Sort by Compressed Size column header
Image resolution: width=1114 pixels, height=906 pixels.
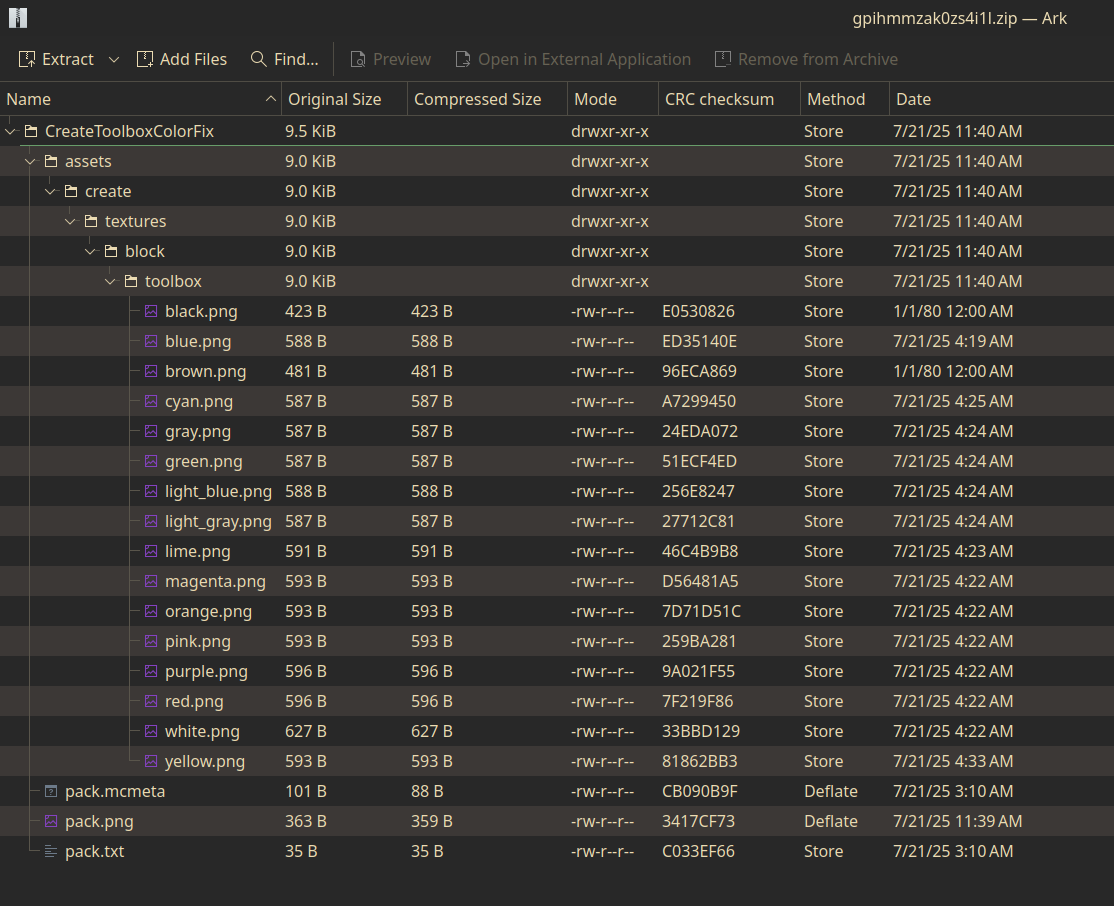tap(487, 99)
